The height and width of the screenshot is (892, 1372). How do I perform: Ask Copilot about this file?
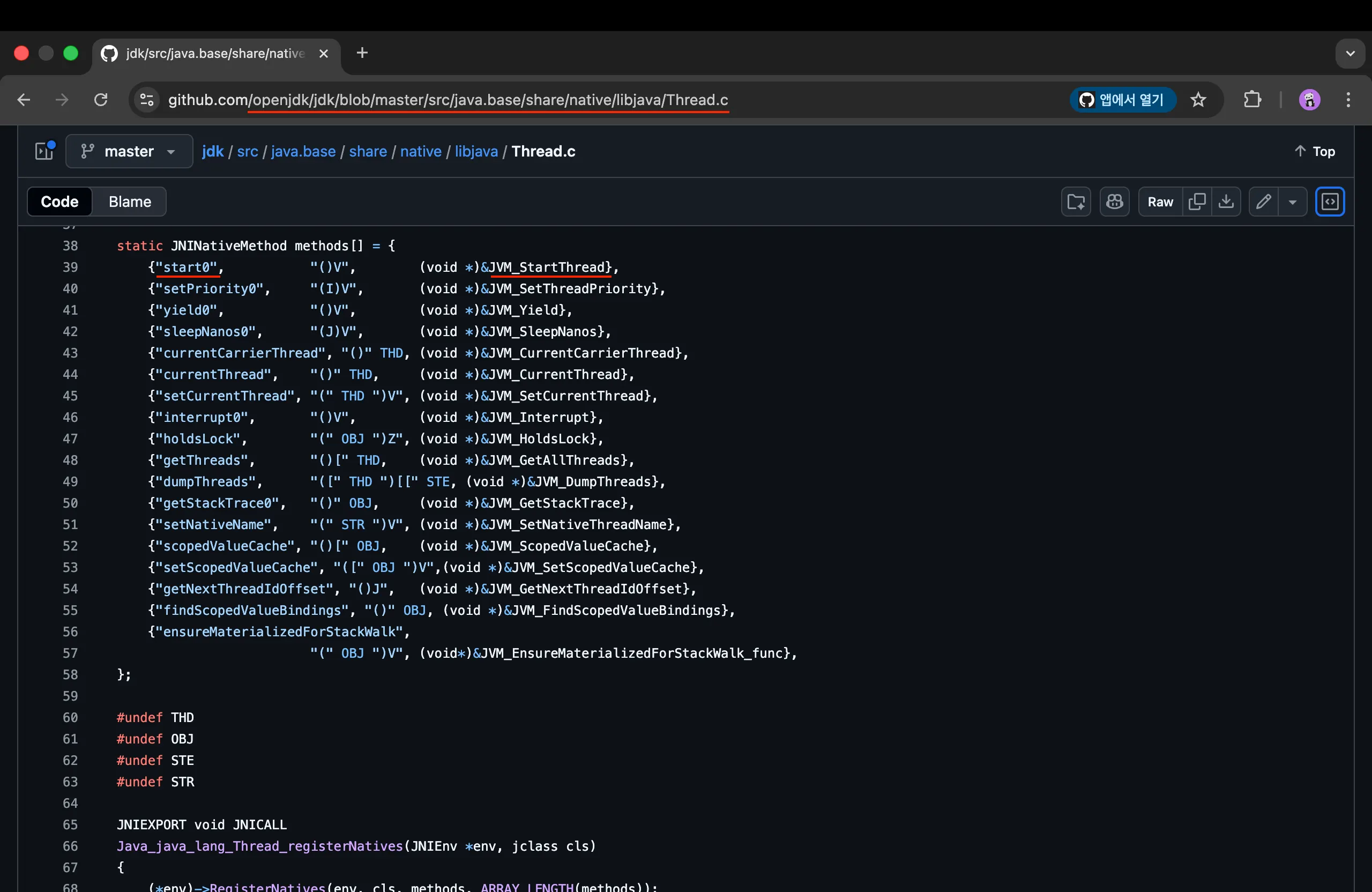[1114, 202]
